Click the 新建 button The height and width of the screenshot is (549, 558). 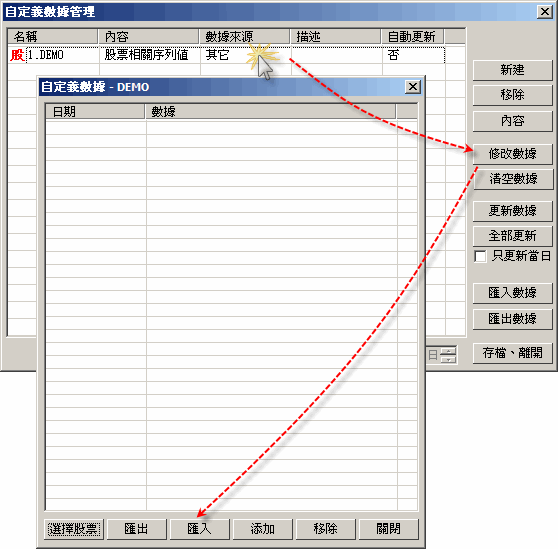coord(512,70)
